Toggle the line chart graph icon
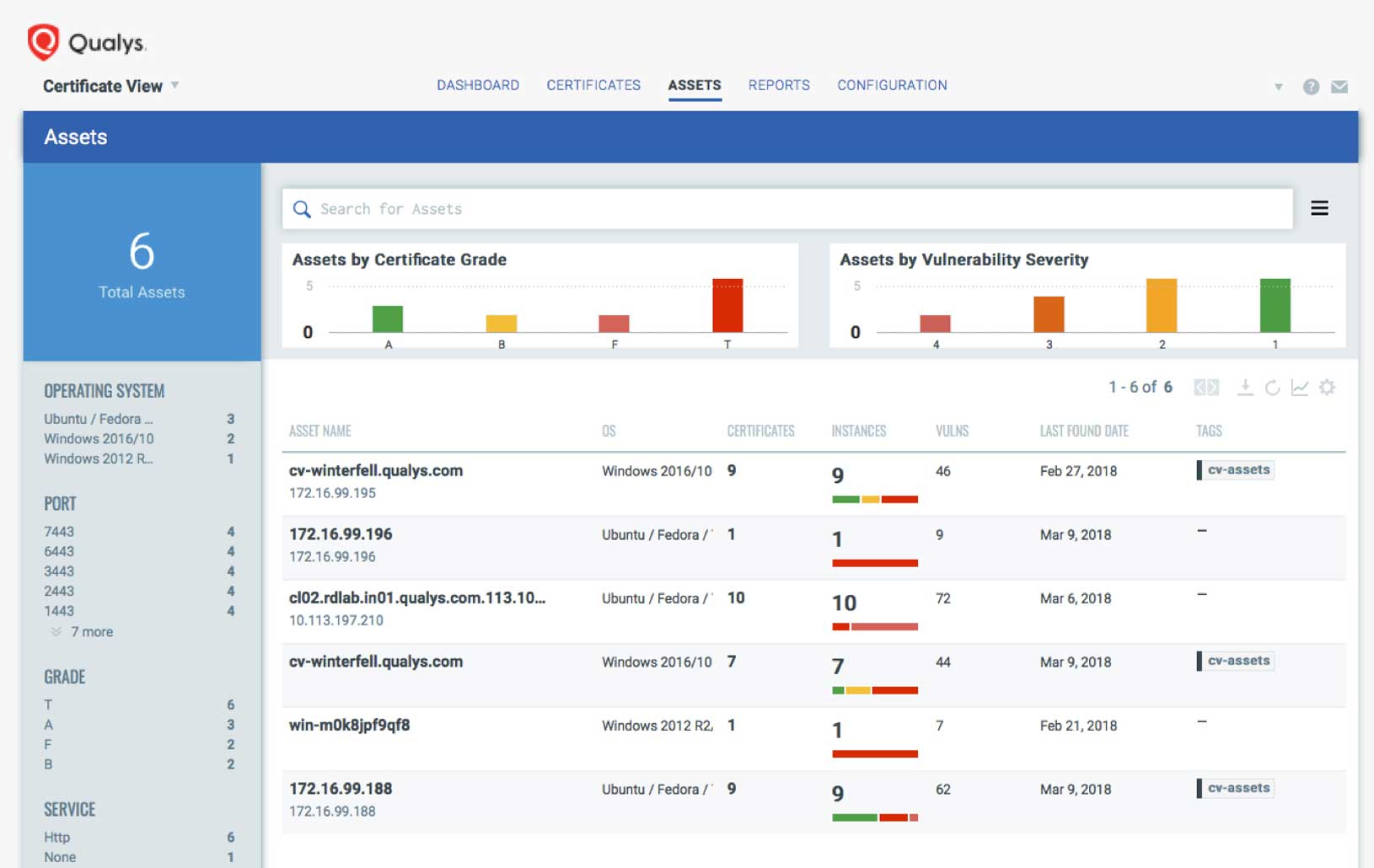The image size is (1374, 868). coord(1300,387)
